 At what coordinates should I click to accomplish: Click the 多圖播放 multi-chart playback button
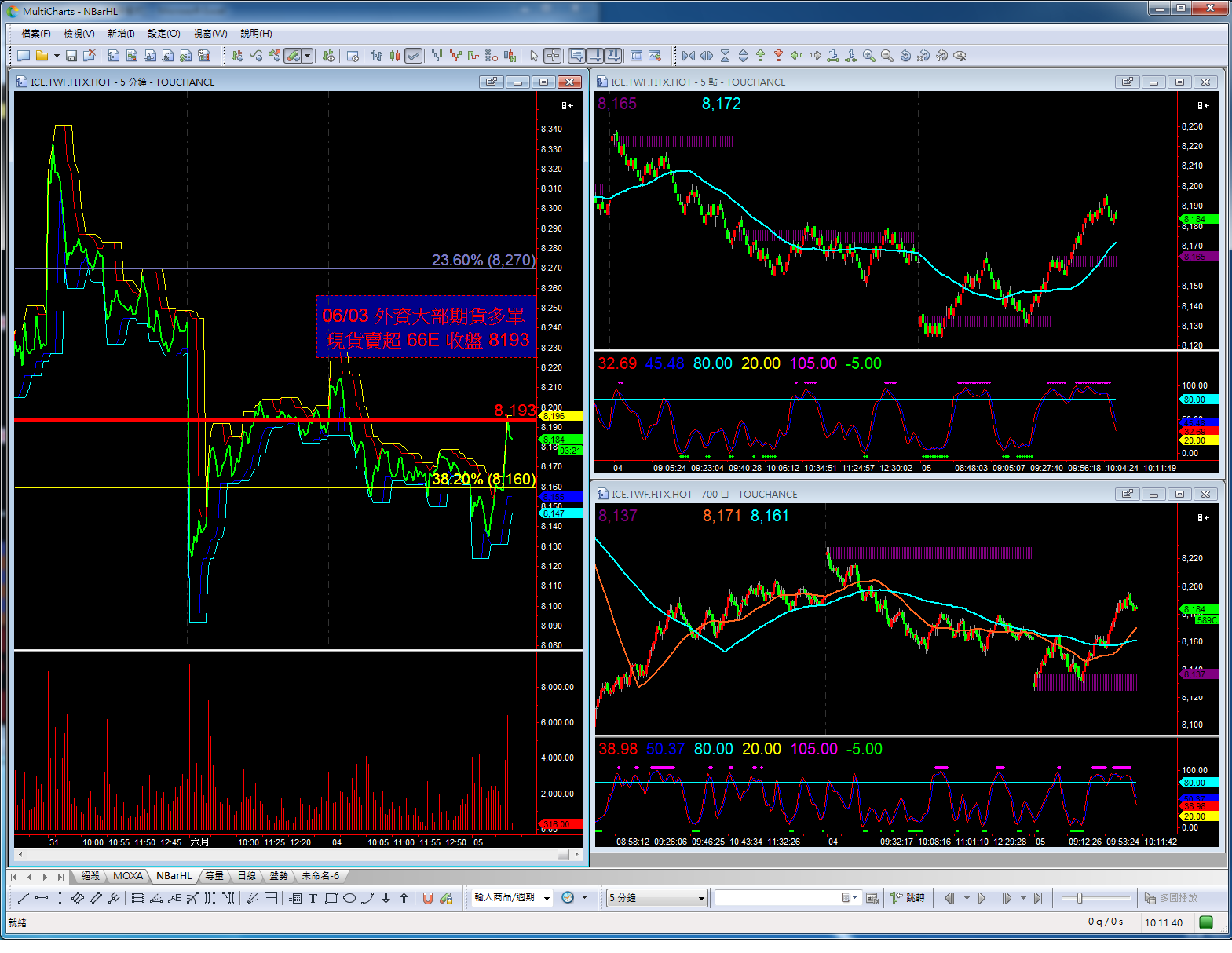(x=1171, y=898)
